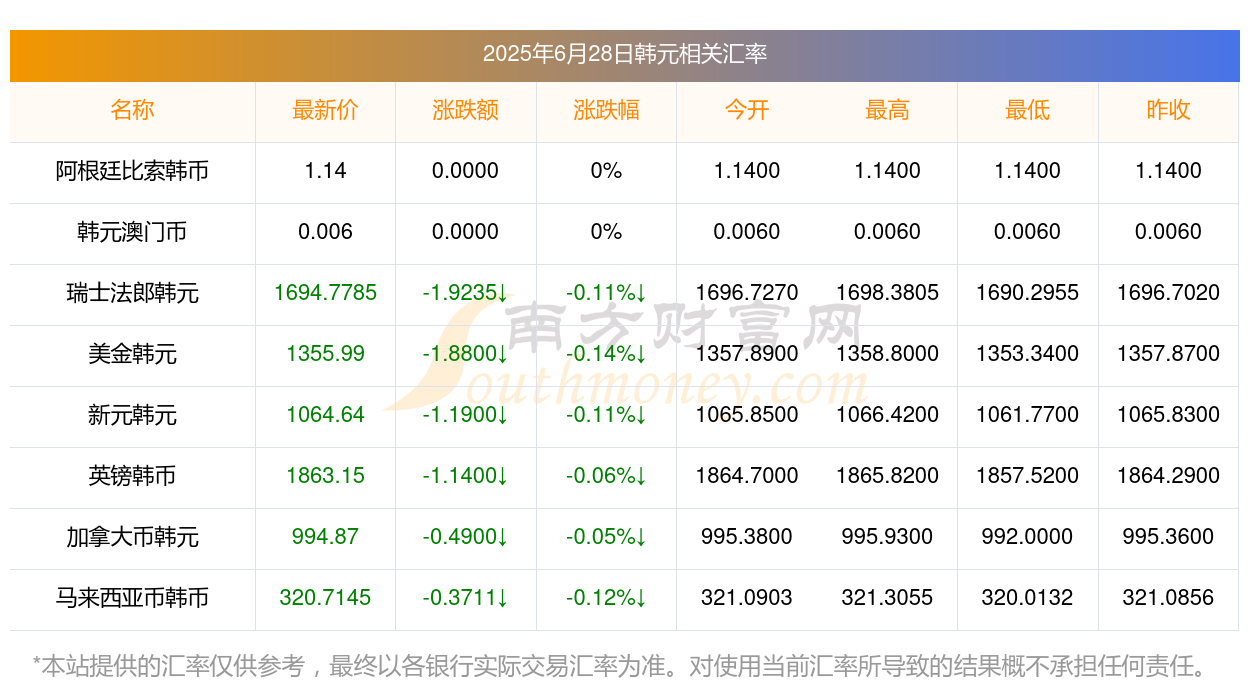
Task: Click latest price 0.006 for 韩元澳门币
Action: 325,232
